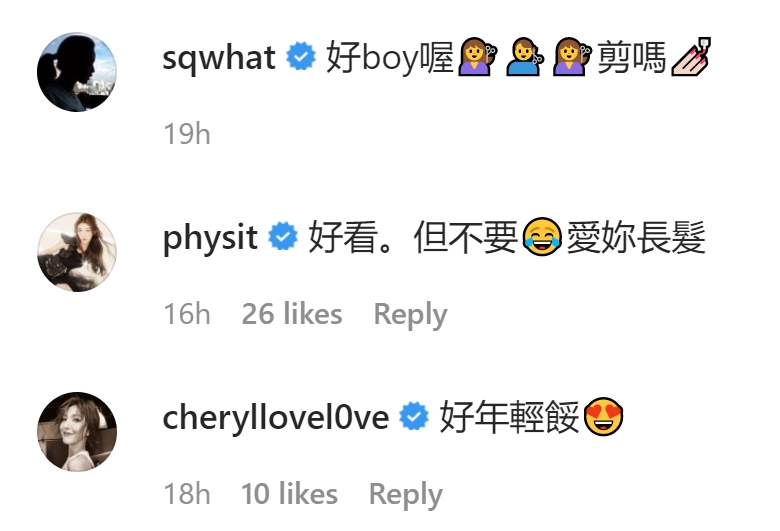Click the cheryllovel0ve username link

click(276, 418)
